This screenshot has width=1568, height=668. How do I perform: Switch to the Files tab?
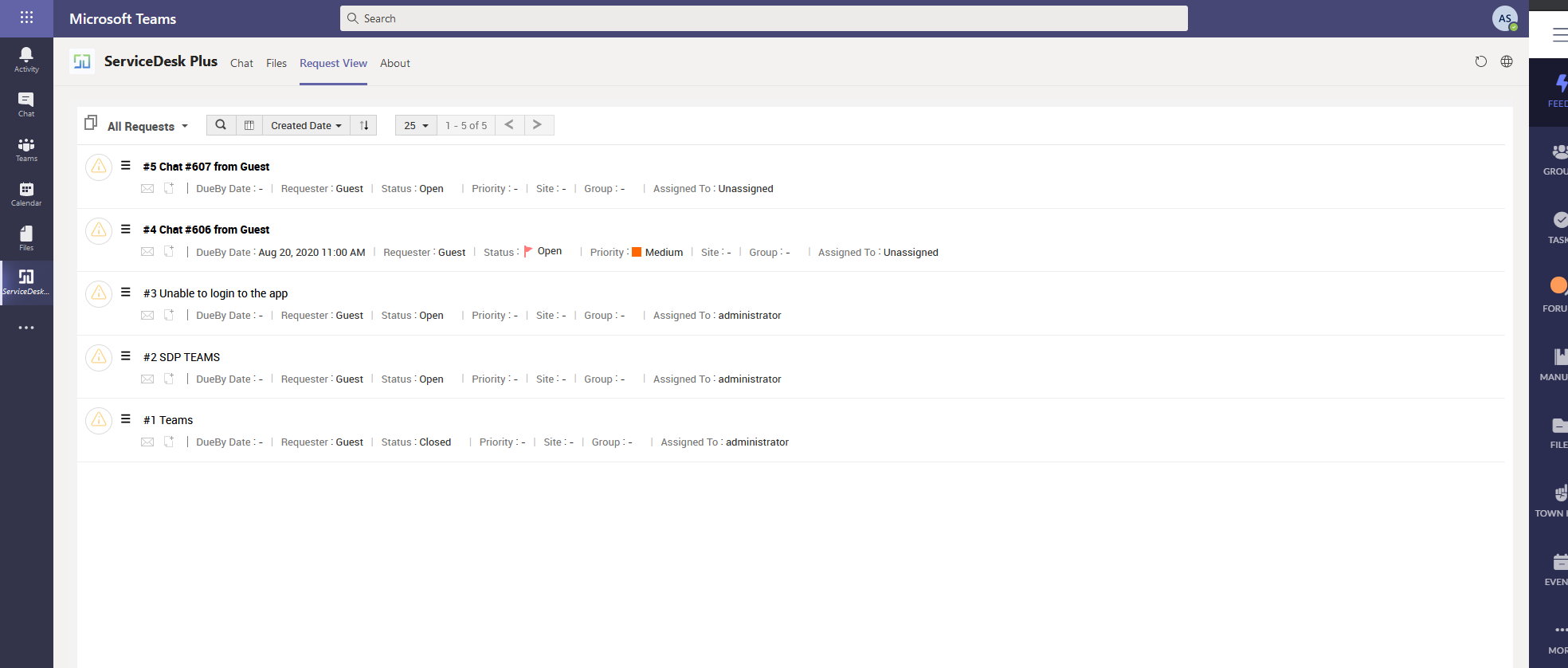click(x=276, y=63)
